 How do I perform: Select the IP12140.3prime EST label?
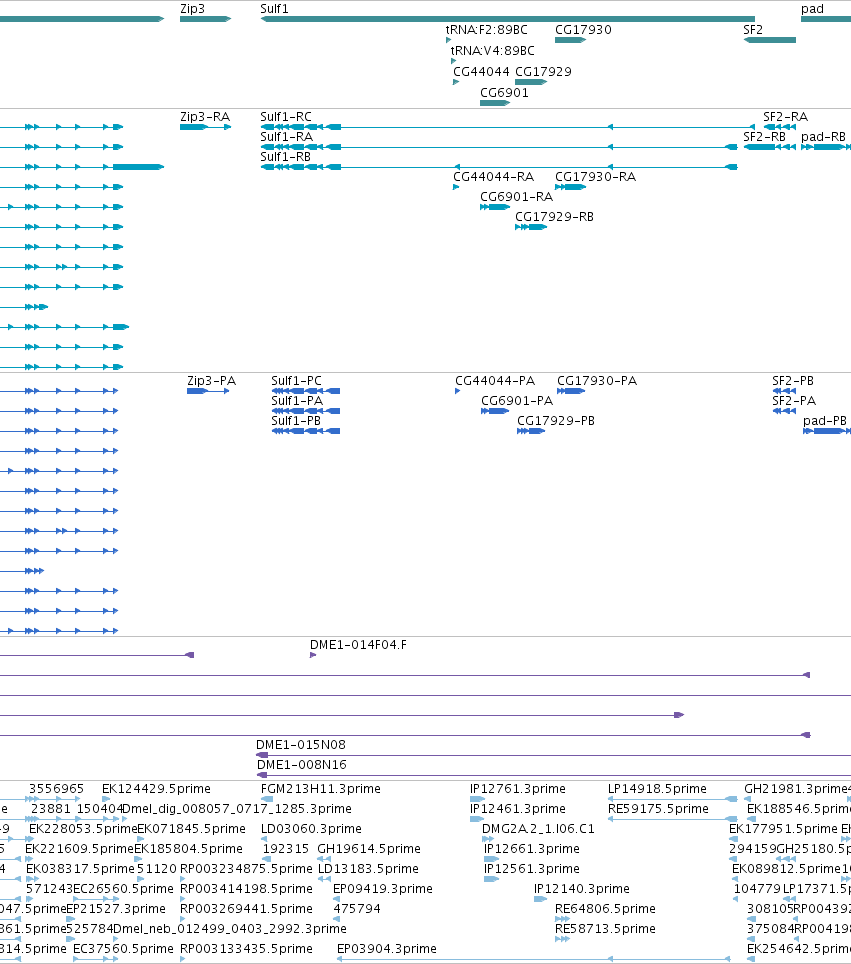582,888
